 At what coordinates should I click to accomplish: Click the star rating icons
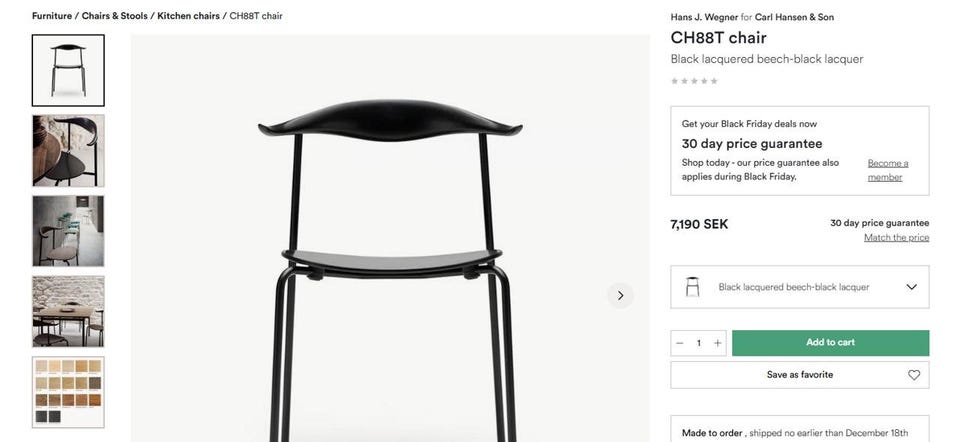pos(694,81)
